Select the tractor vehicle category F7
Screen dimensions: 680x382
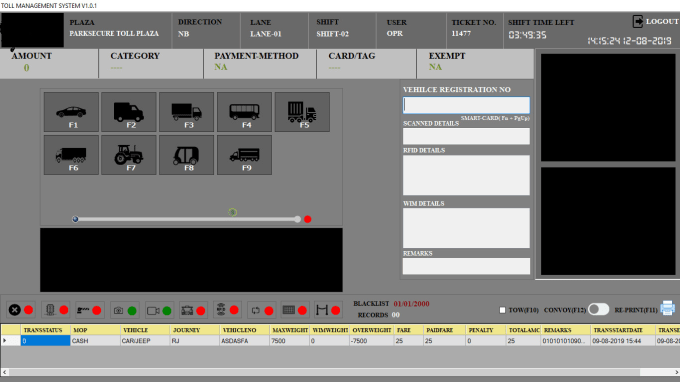pos(129,155)
